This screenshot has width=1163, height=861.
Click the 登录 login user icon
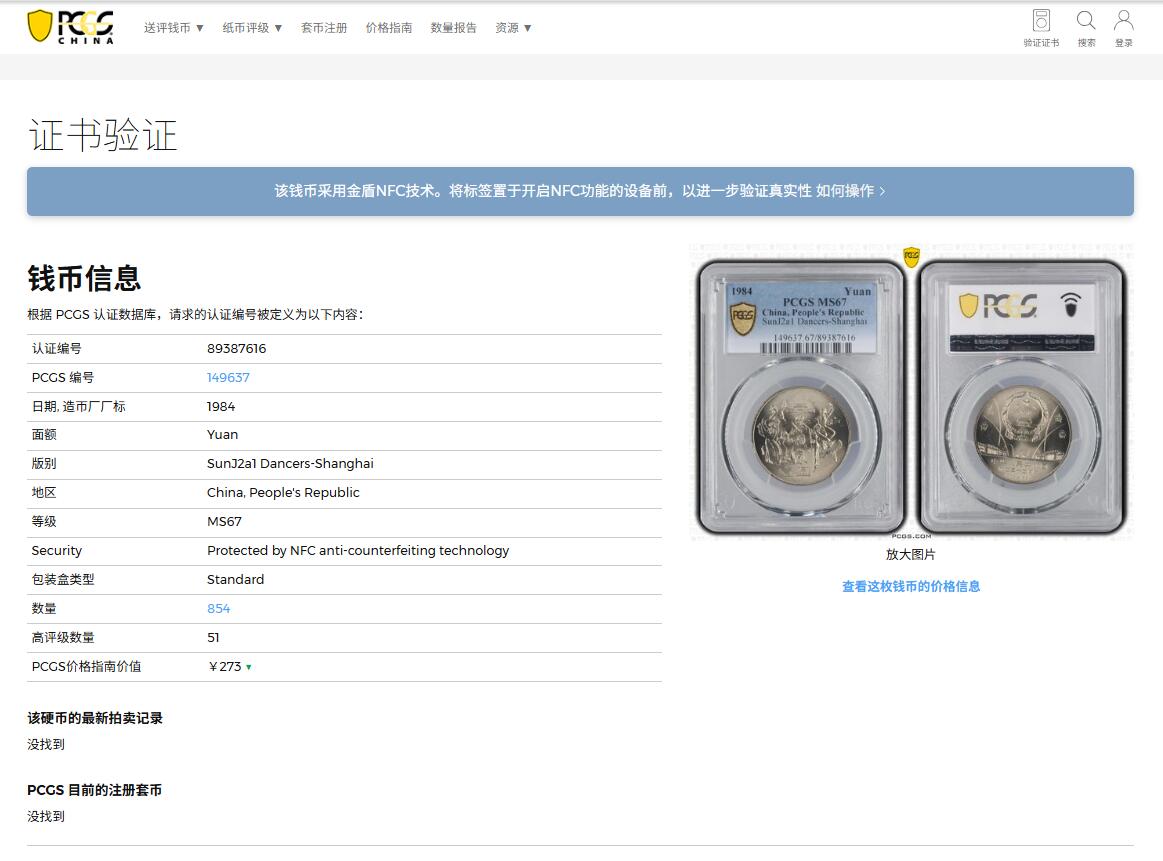[1124, 28]
